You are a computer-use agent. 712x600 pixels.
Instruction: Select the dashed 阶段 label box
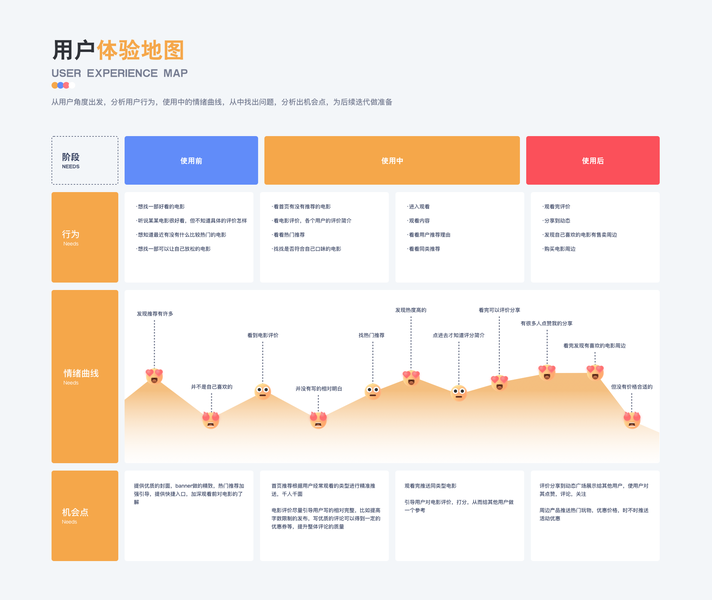[x=85, y=160]
